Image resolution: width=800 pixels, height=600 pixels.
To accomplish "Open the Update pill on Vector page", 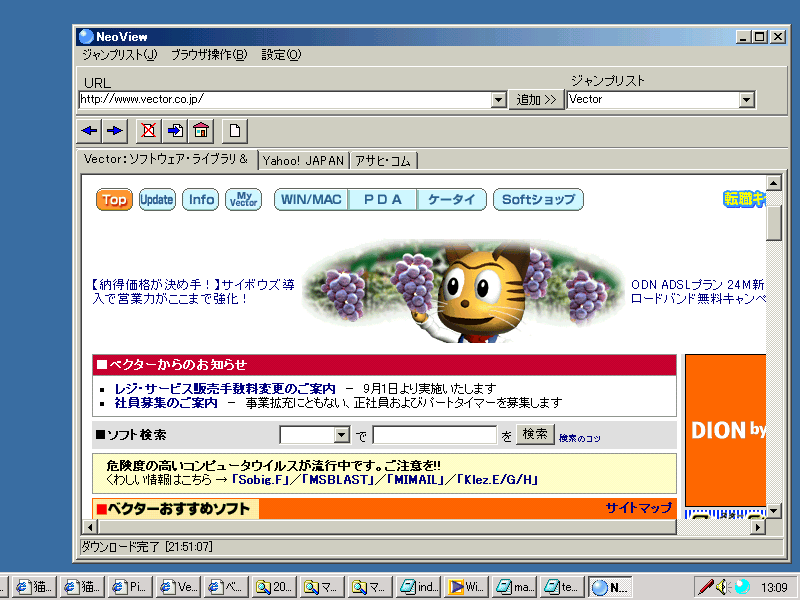I will (x=157, y=199).
